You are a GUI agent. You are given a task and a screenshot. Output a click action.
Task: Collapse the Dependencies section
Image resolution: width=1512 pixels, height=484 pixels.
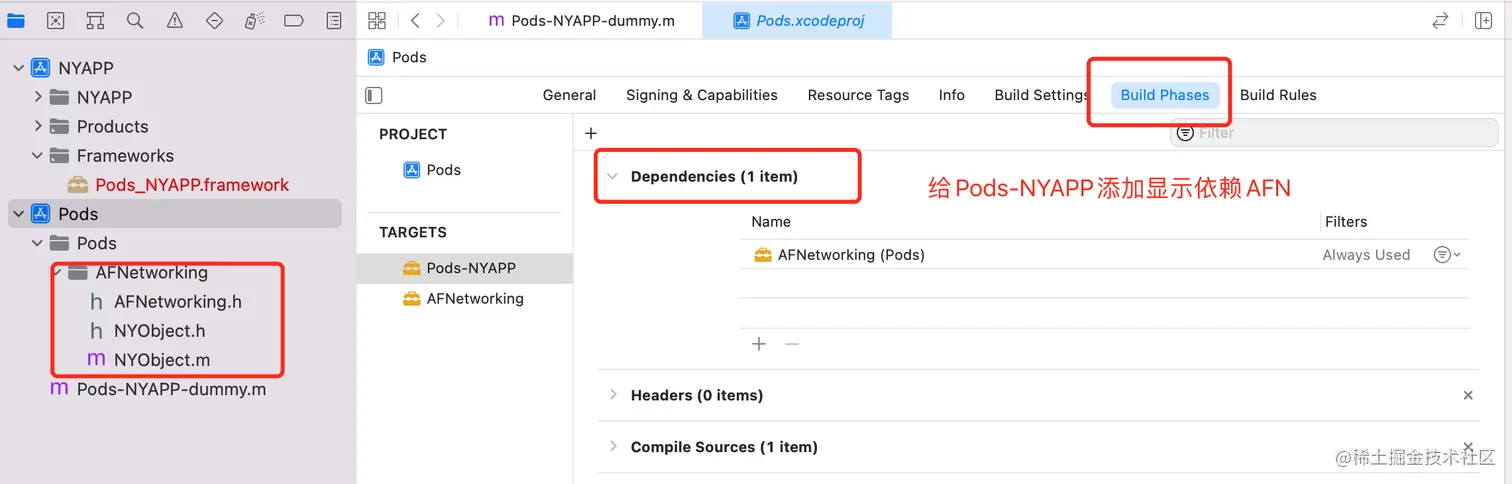[612, 177]
